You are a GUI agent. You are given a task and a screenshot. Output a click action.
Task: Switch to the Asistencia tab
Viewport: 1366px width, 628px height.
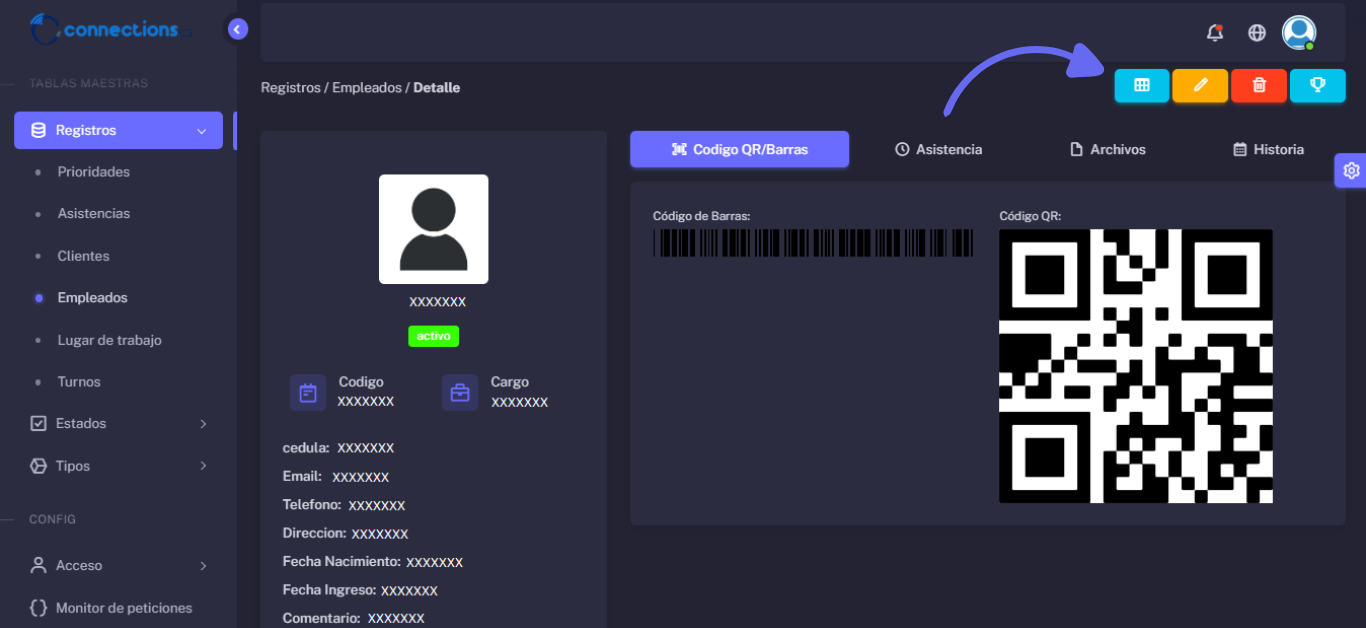pos(938,149)
